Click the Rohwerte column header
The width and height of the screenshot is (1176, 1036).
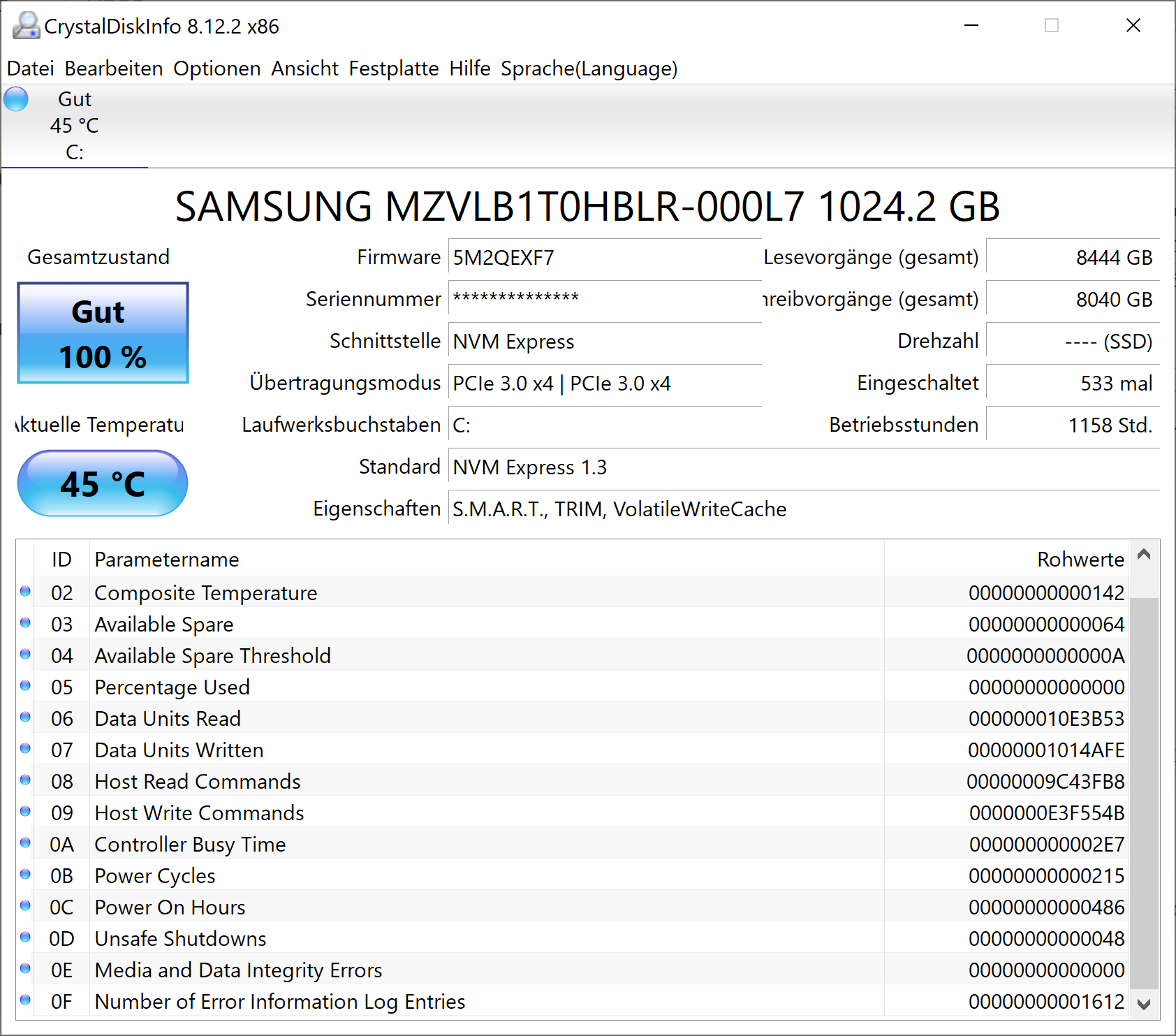[x=1006, y=560]
